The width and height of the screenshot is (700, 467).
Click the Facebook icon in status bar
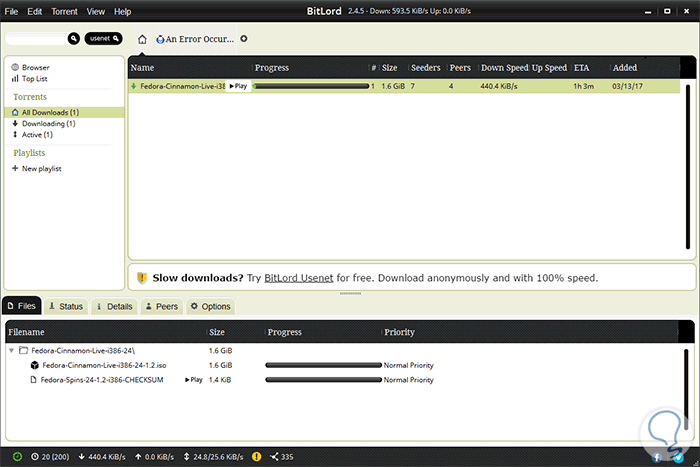(657, 457)
